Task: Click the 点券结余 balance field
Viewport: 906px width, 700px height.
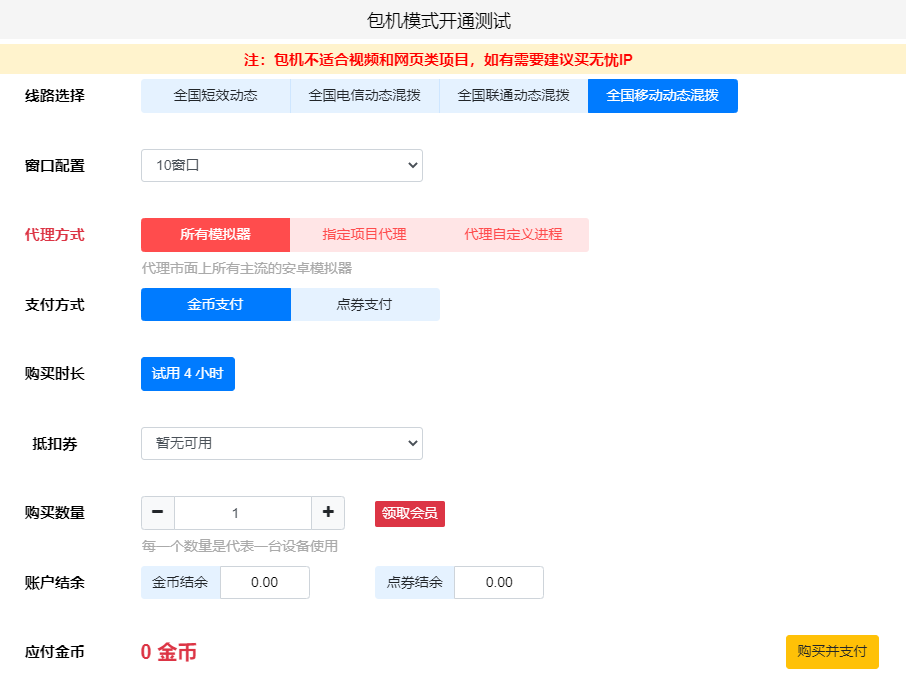Action: [498, 583]
